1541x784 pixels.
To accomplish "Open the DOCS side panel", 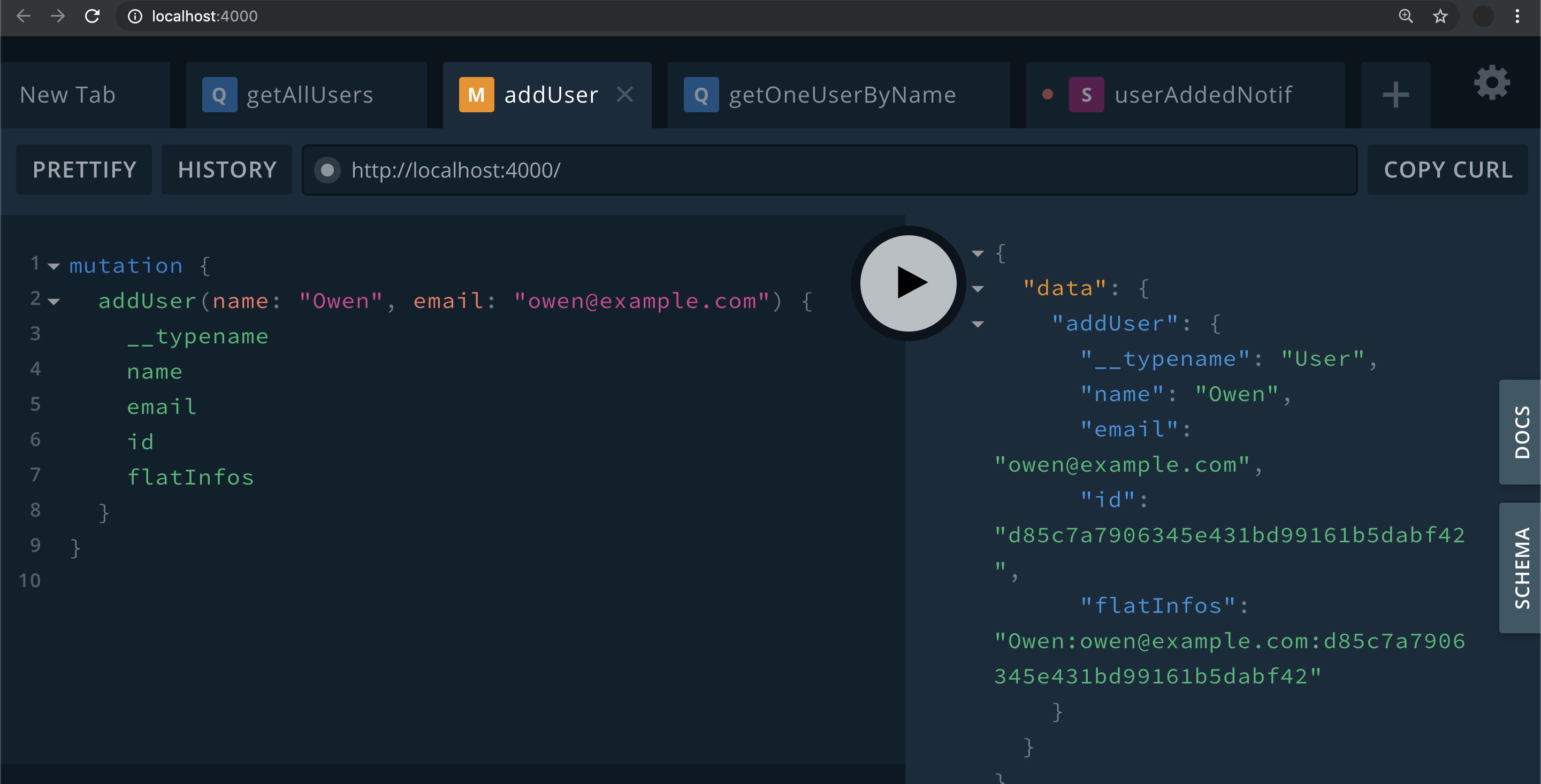I will (1520, 432).
